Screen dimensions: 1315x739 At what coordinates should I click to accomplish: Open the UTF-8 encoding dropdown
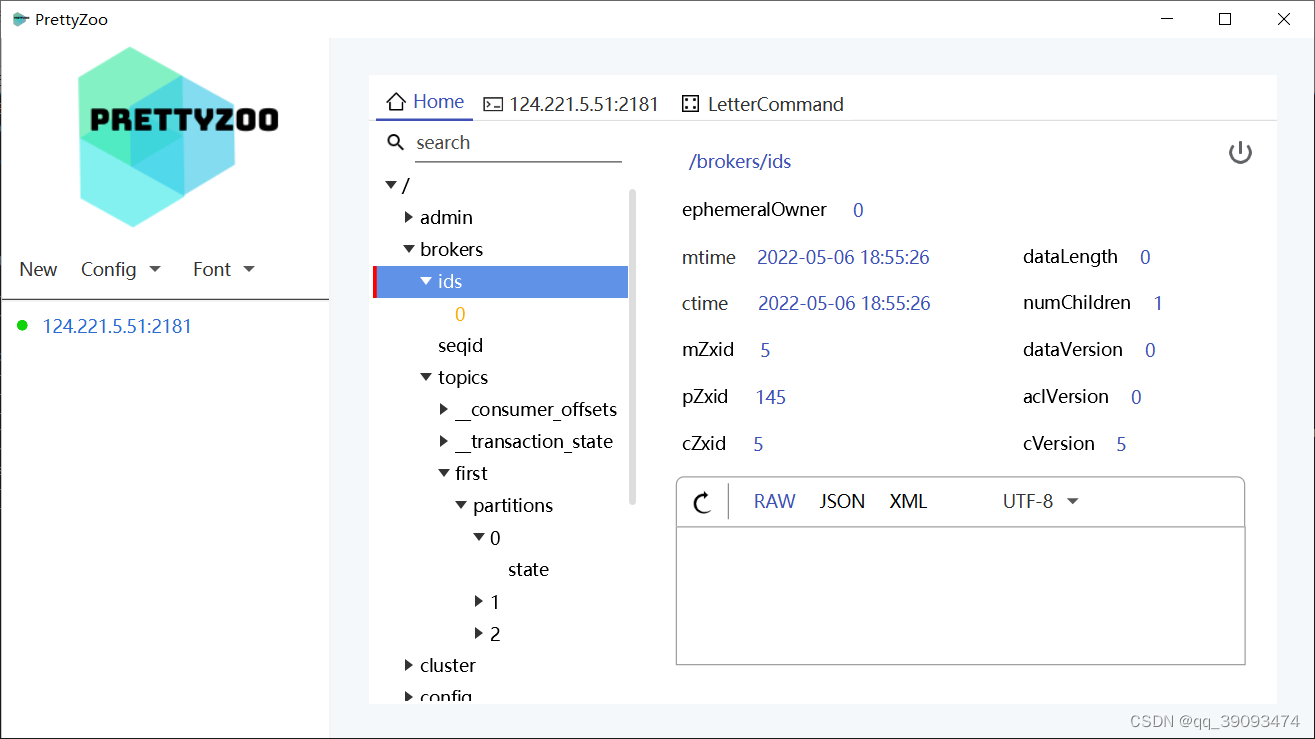(1041, 501)
